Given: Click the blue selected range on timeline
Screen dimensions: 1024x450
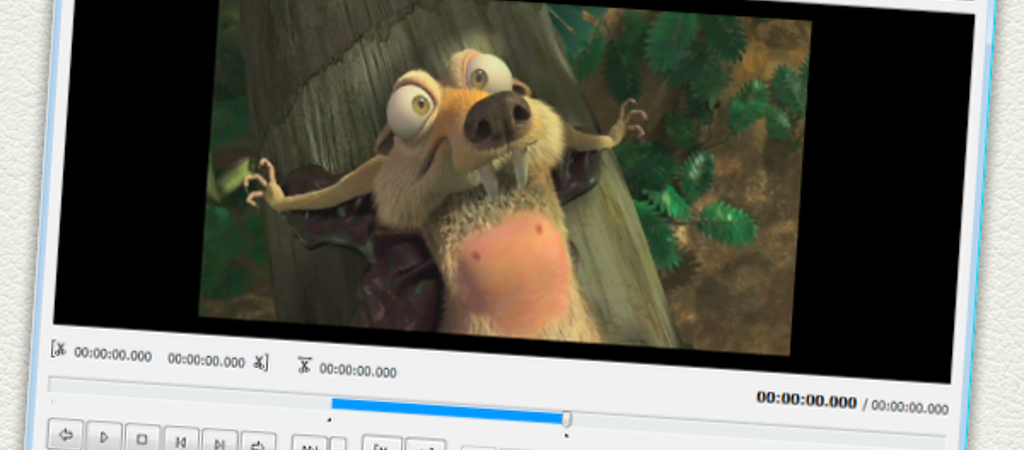Looking at the screenshot, I should [448, 411].
